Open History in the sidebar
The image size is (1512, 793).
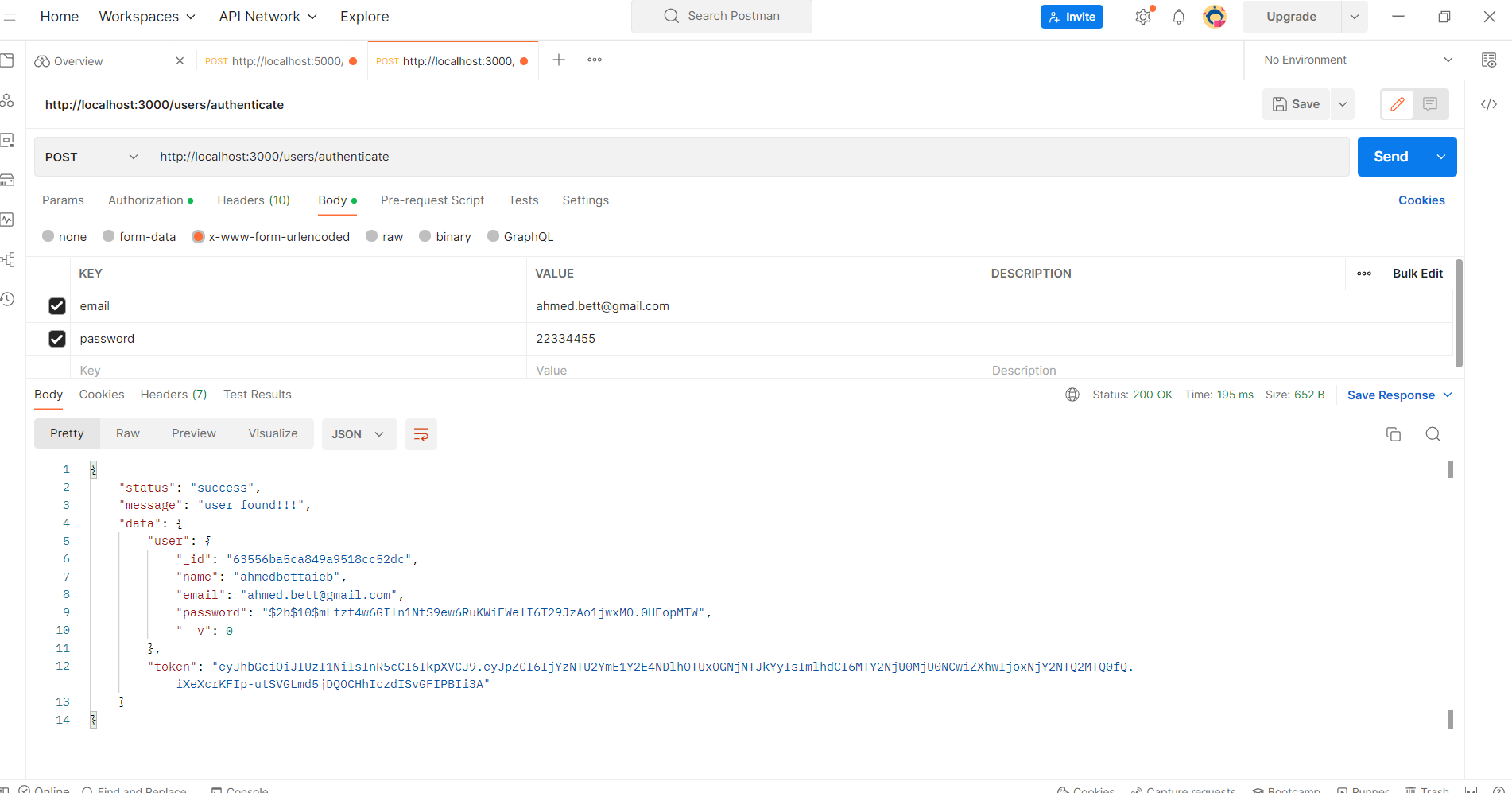coord(8,299)
